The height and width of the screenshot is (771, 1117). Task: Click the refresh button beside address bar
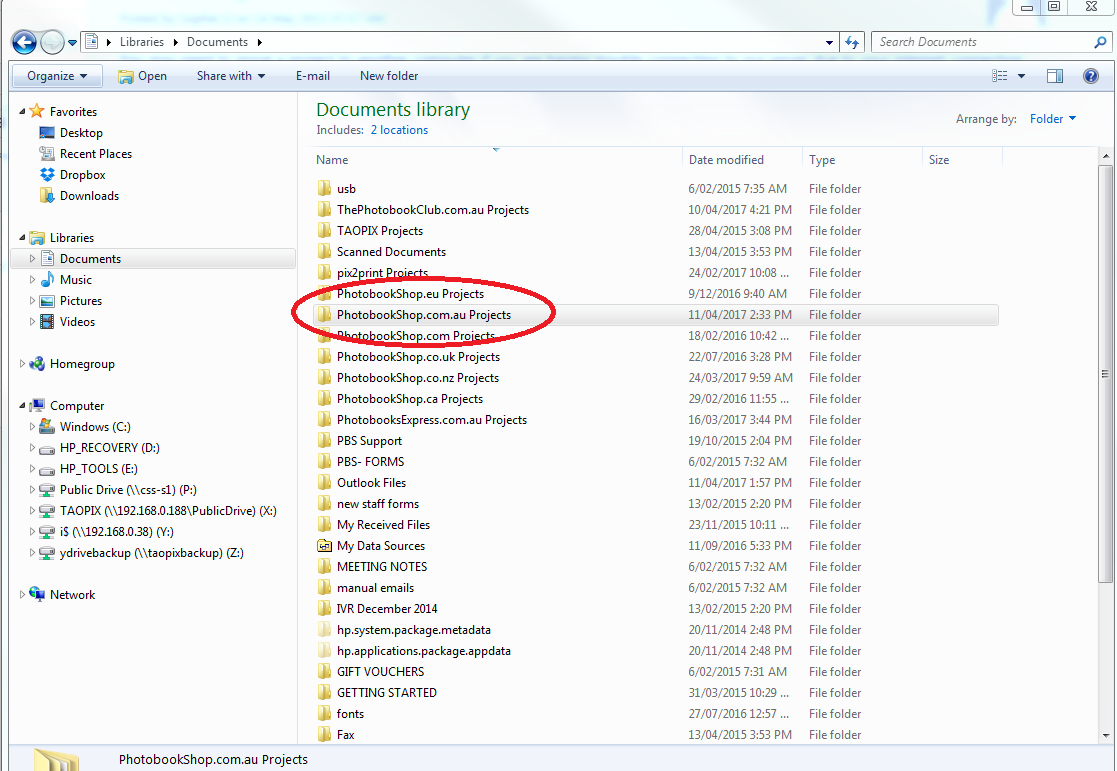(852, 42)
